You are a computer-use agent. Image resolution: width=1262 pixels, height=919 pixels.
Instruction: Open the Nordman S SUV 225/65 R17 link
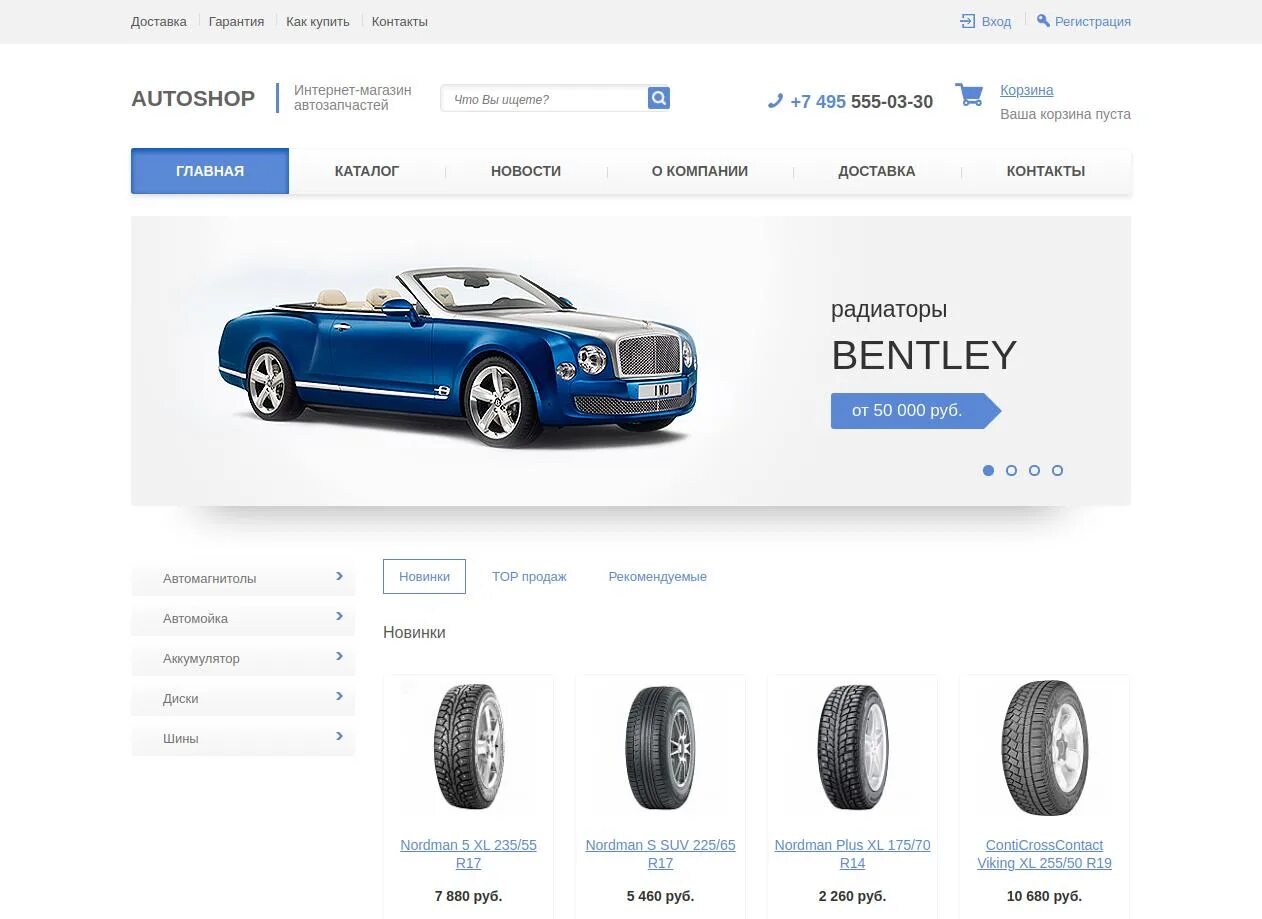(660, 854)
